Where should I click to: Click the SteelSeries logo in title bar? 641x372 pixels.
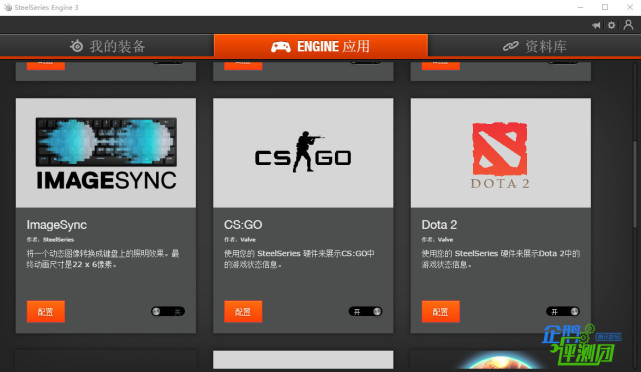pyautogui.click(x=8, y=7)
